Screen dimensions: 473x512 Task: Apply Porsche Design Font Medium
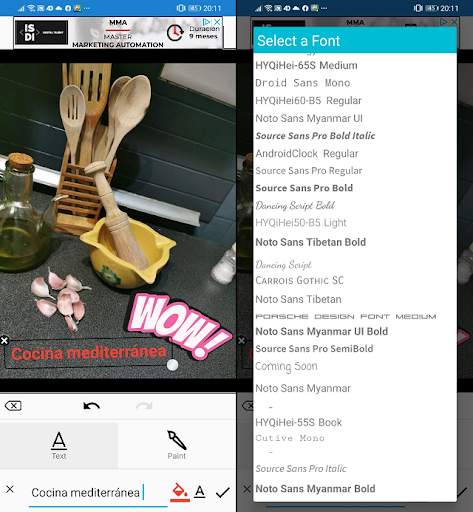pos(346,316)
